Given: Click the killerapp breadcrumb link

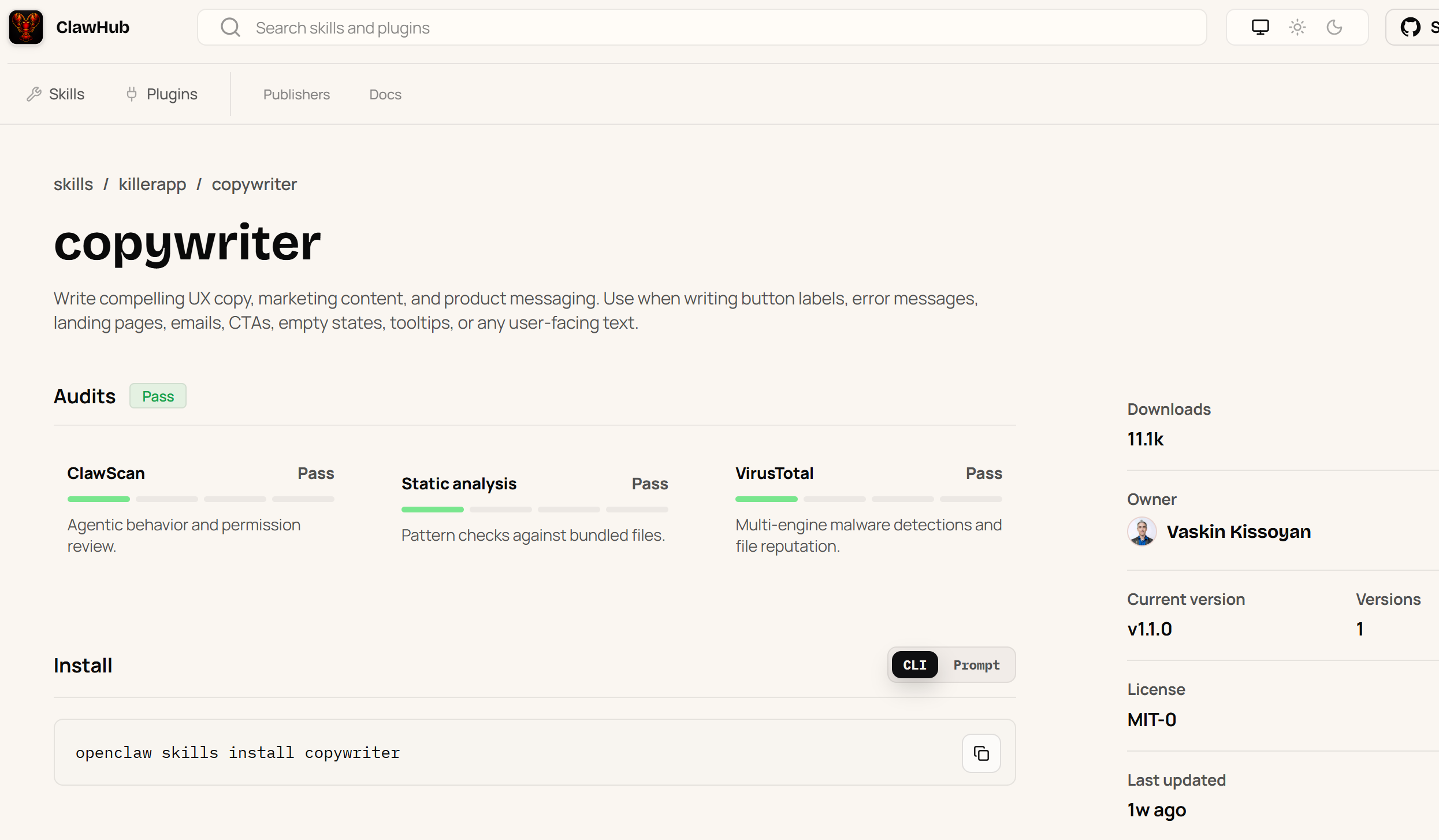Looking at the screenshot, I should coord(153,184).
